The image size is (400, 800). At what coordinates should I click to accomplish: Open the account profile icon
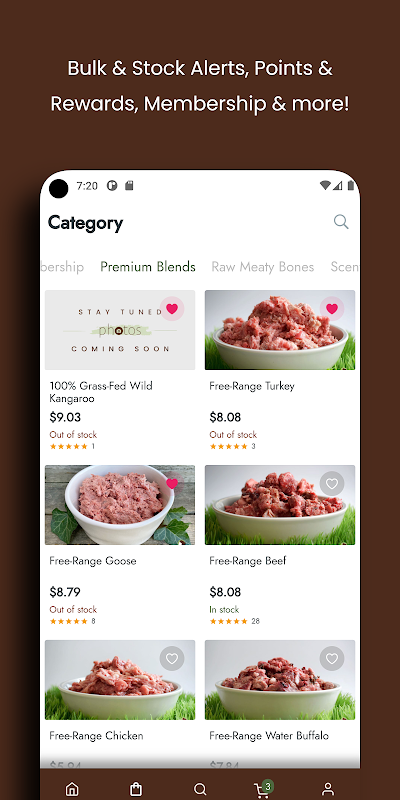(328, 789)
